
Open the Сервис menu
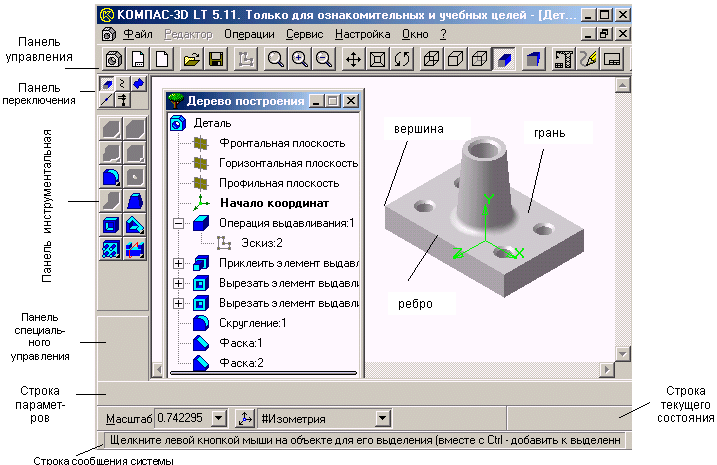pos(305,34)
